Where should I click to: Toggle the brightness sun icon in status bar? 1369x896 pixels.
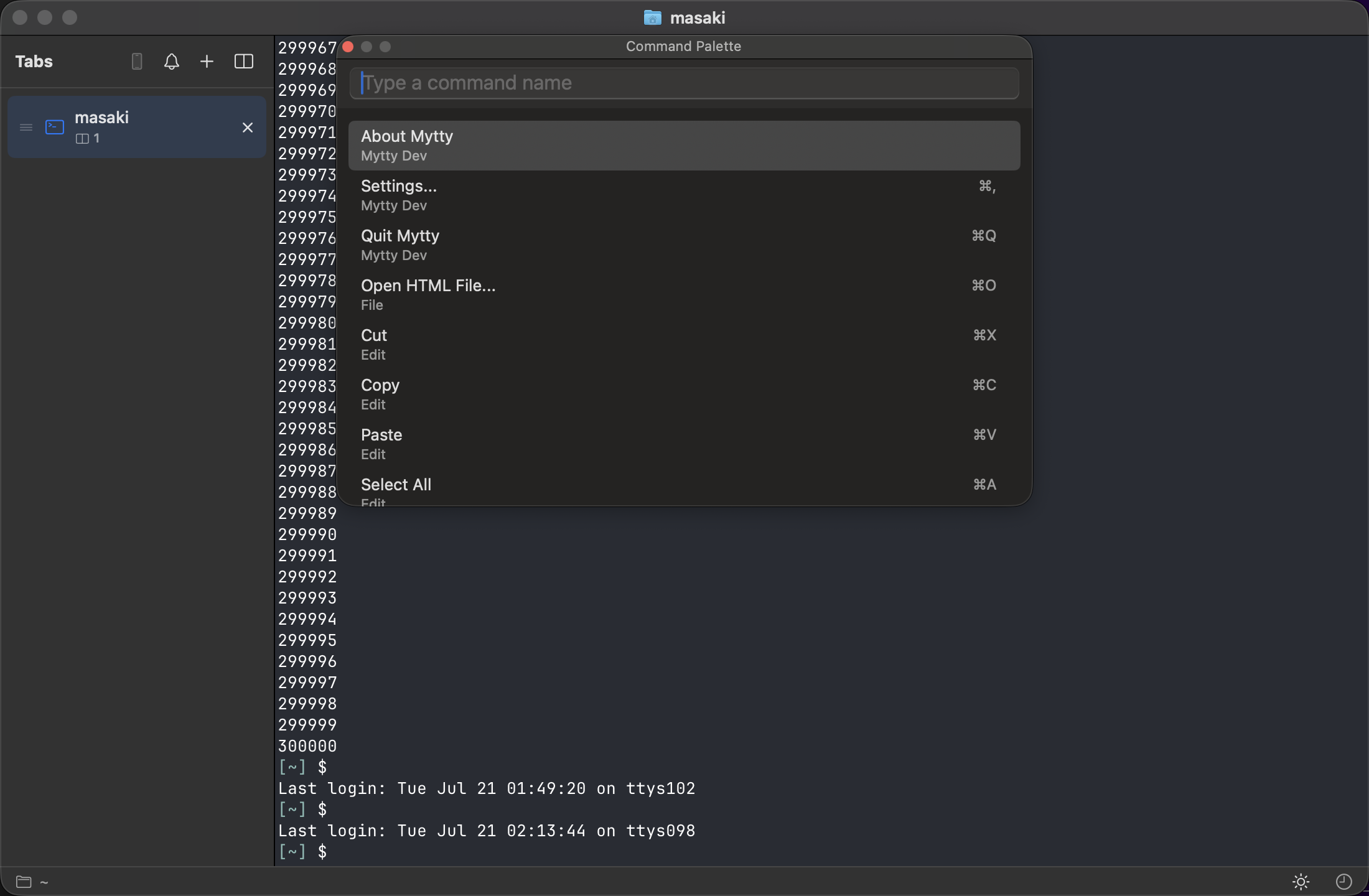(1301, 881)
